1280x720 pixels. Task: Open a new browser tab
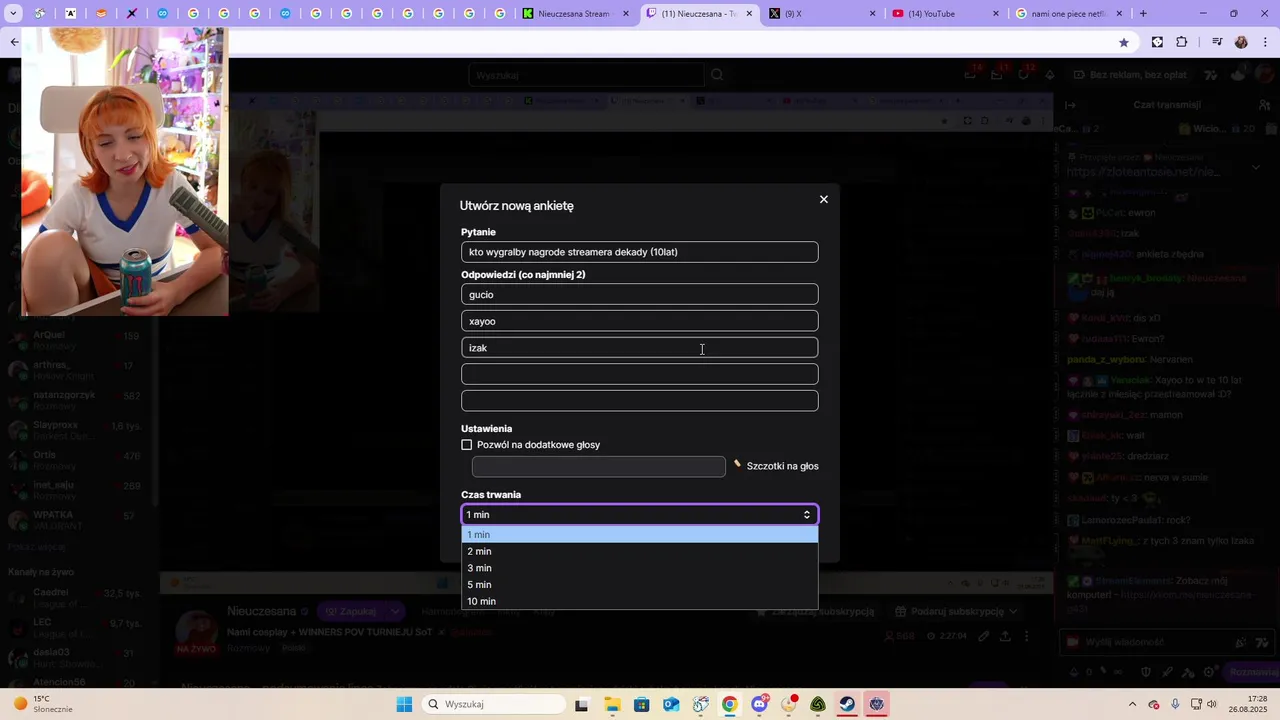1143,14
